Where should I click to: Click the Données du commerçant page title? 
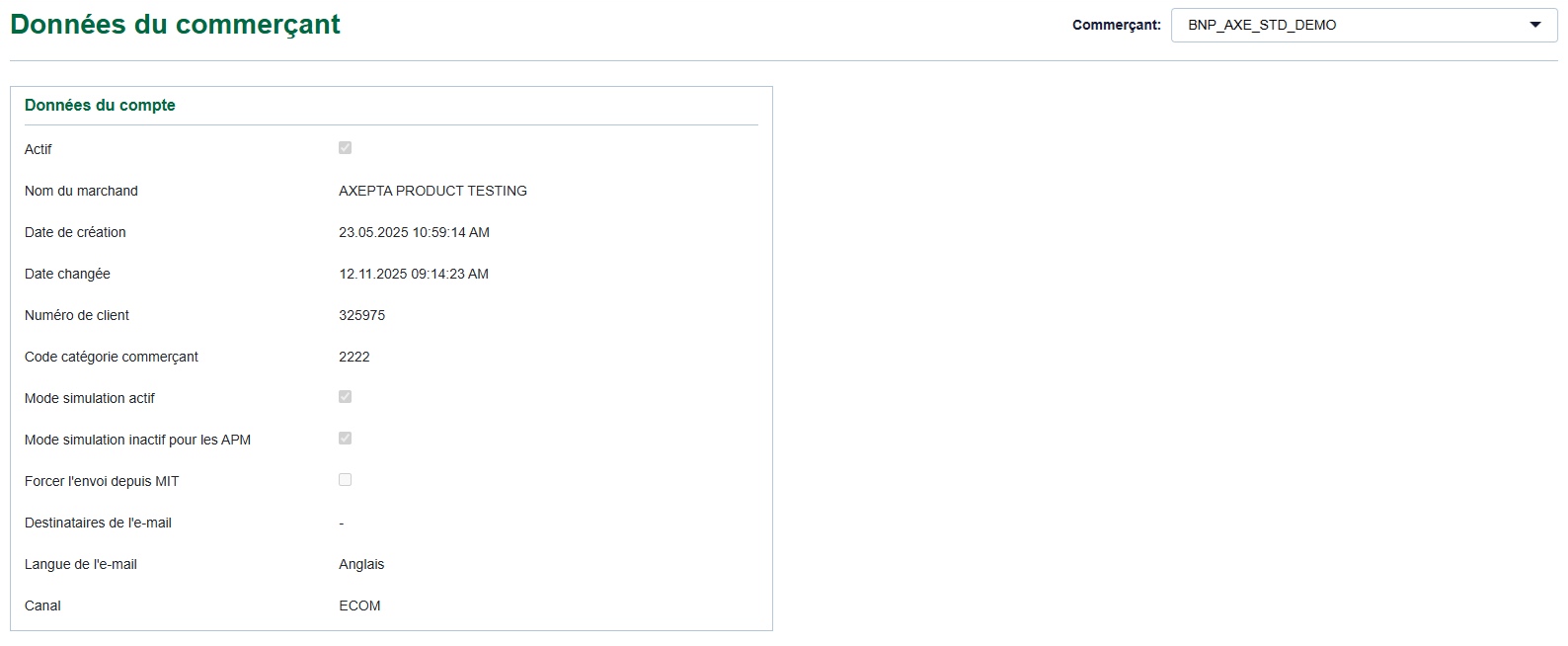(175, 25)
